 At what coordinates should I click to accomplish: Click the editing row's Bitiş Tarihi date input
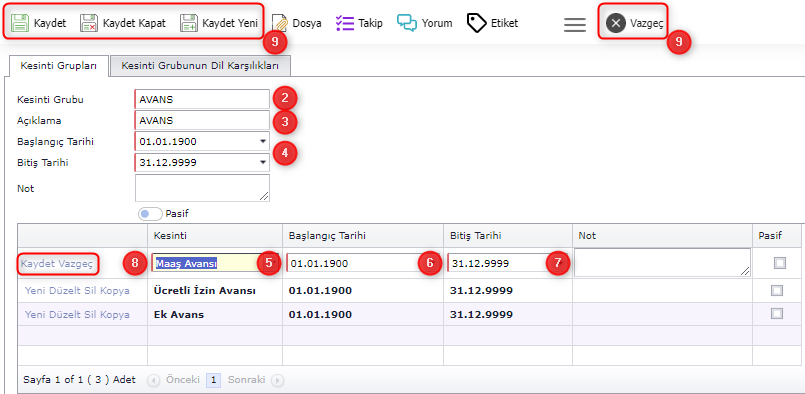(508, 264)
